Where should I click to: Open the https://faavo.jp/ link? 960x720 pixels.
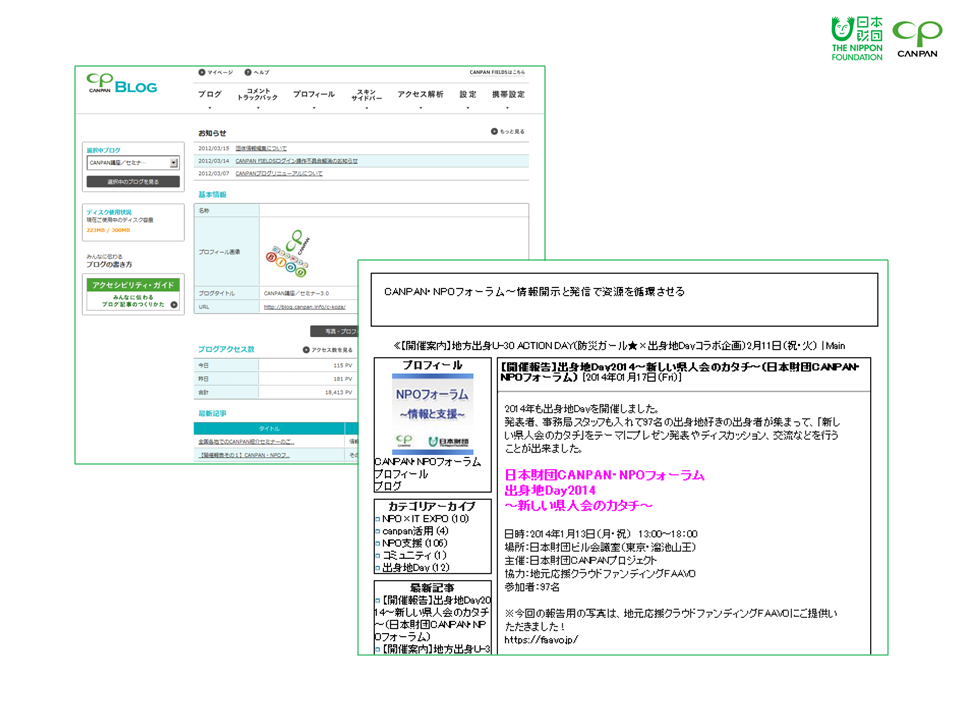point(541,640)
